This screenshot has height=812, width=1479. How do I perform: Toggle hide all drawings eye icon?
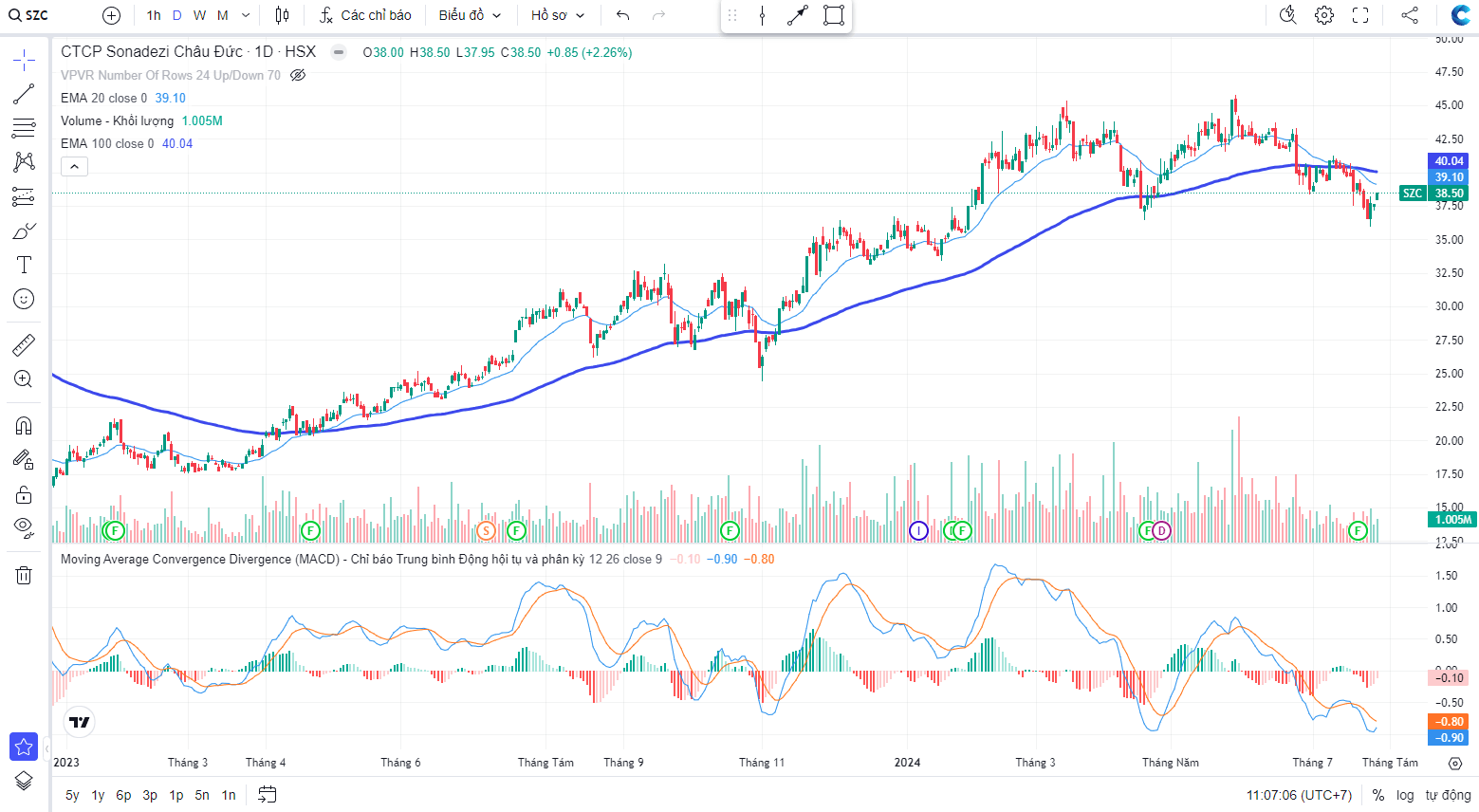tap(24, 528)
